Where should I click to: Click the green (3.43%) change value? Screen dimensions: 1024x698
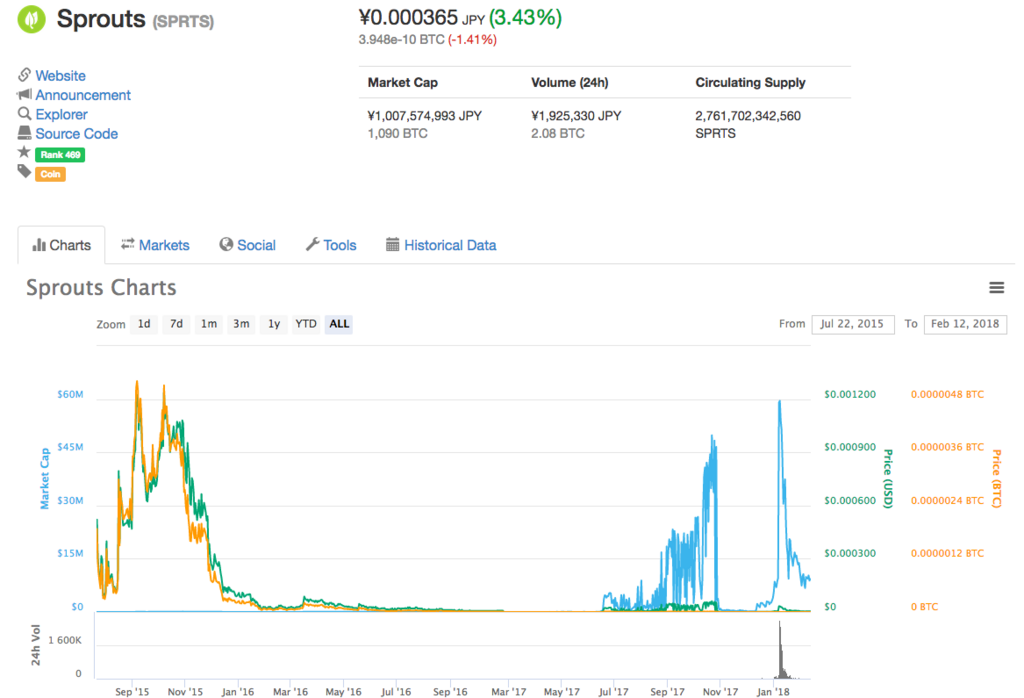point(525,18)
